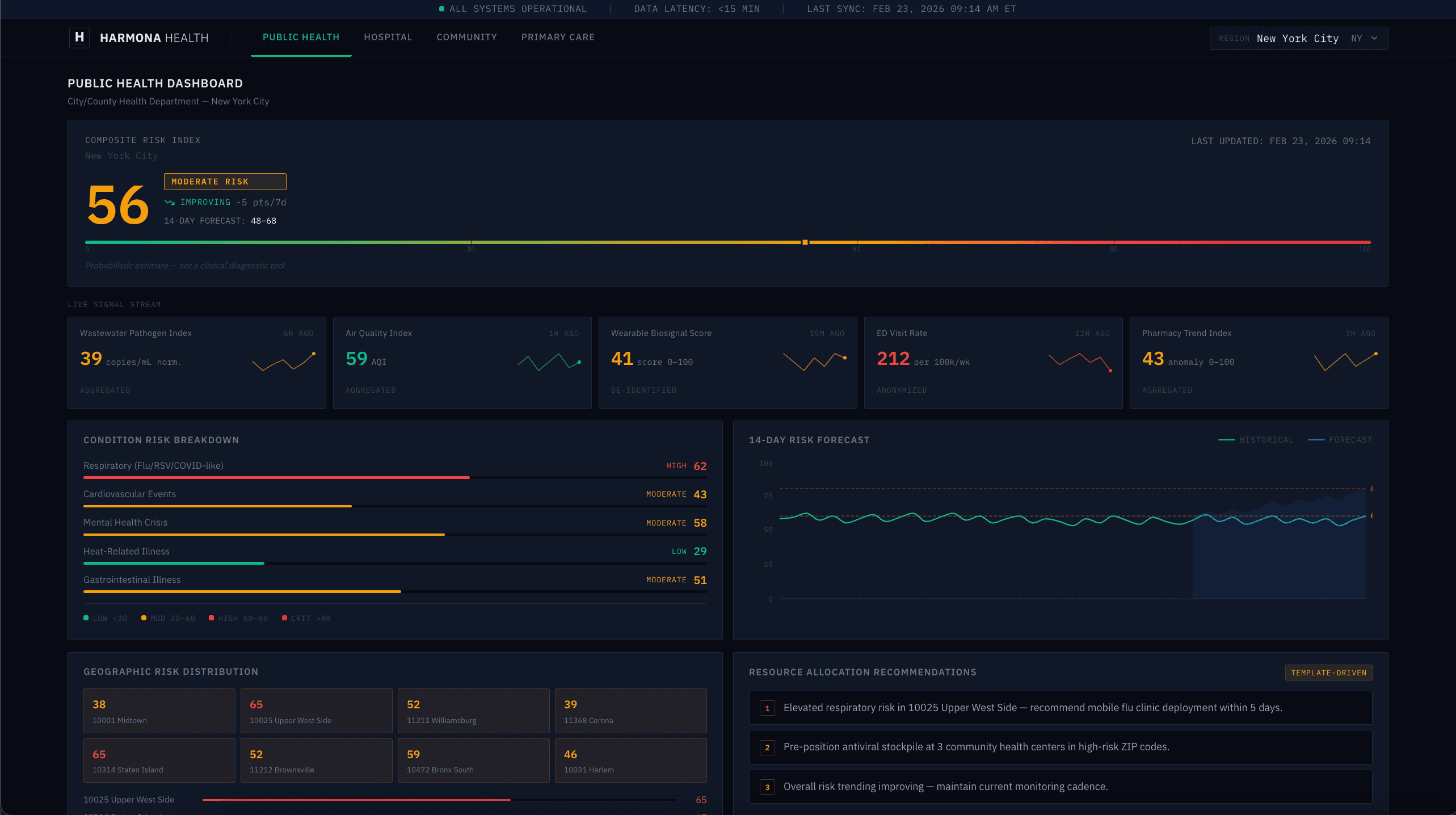Image resolution: width=1456 pixels, height=815 pixels.
Task: Toggle the Forecast legend series
Action: click(x=1340, y=440)
